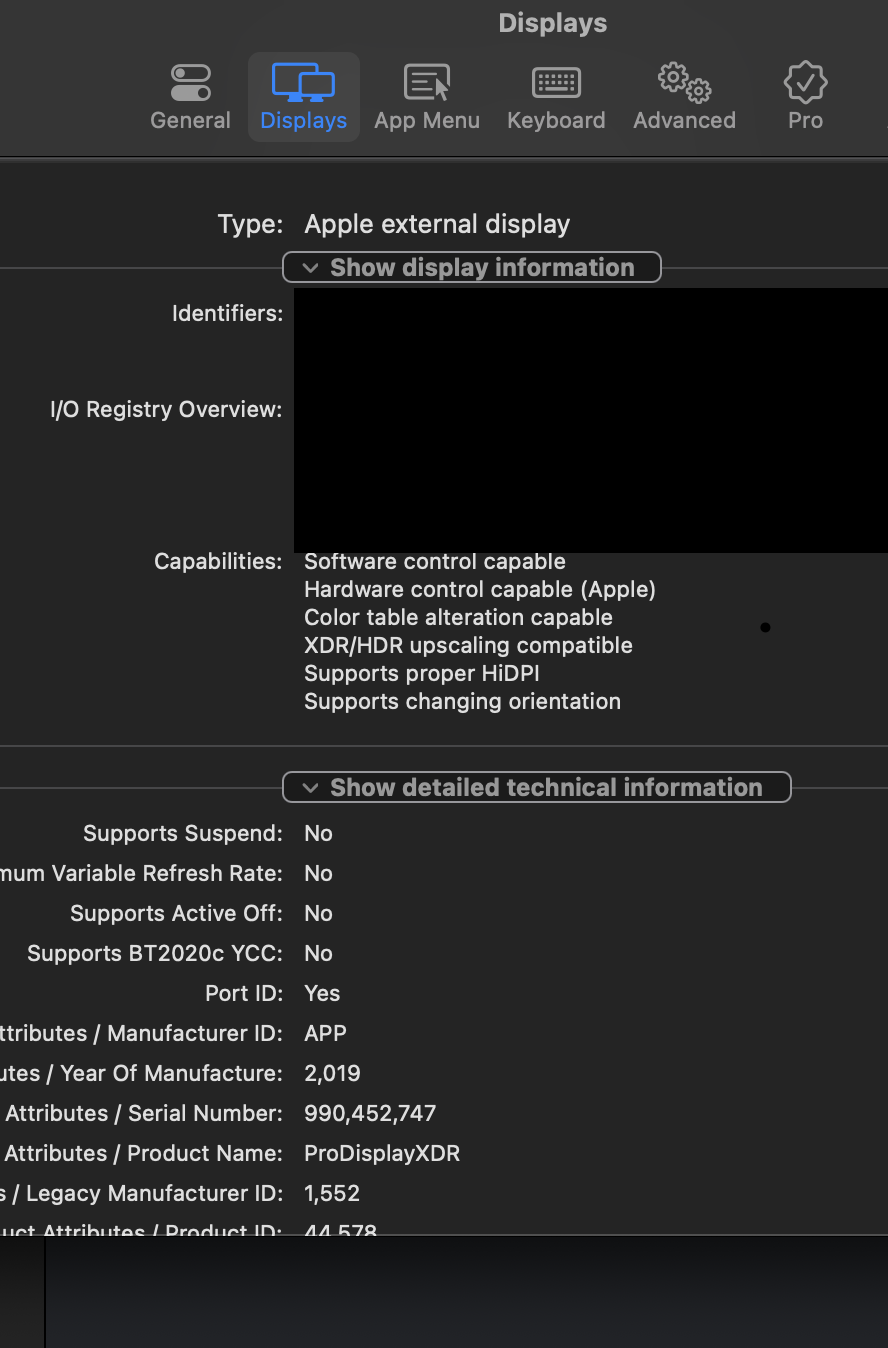
Task: Click the Displays window title
Action: pyautogui.click(x=553, y=23)
